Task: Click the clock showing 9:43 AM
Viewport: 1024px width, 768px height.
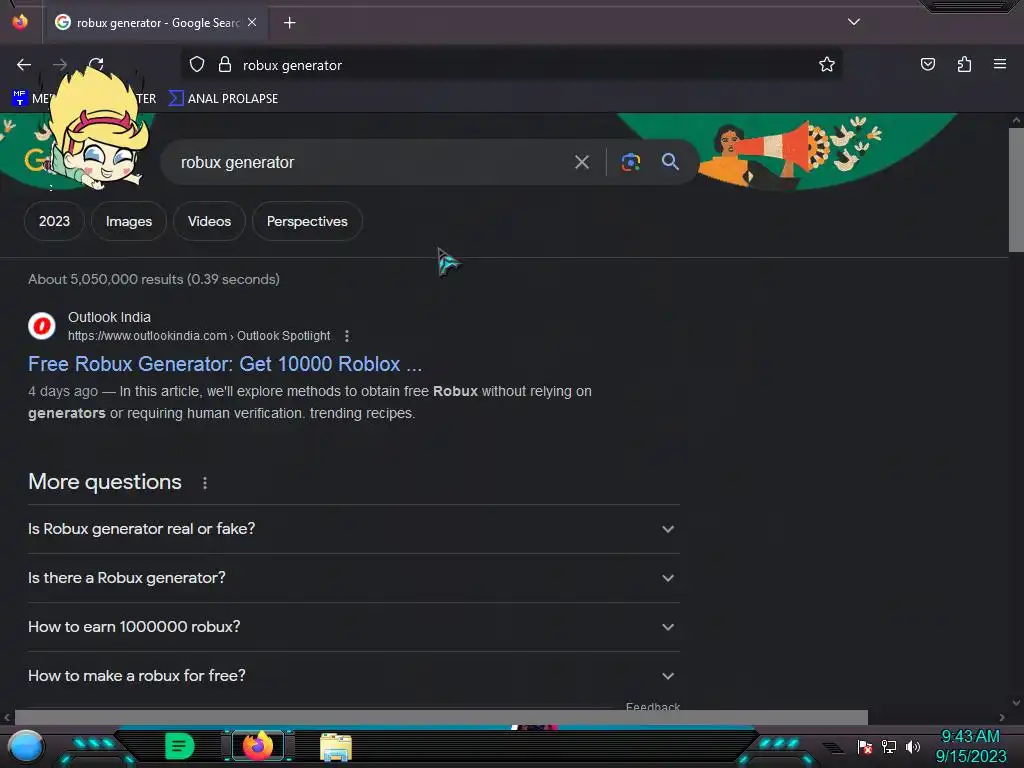Action: click(x=970, y=736)
